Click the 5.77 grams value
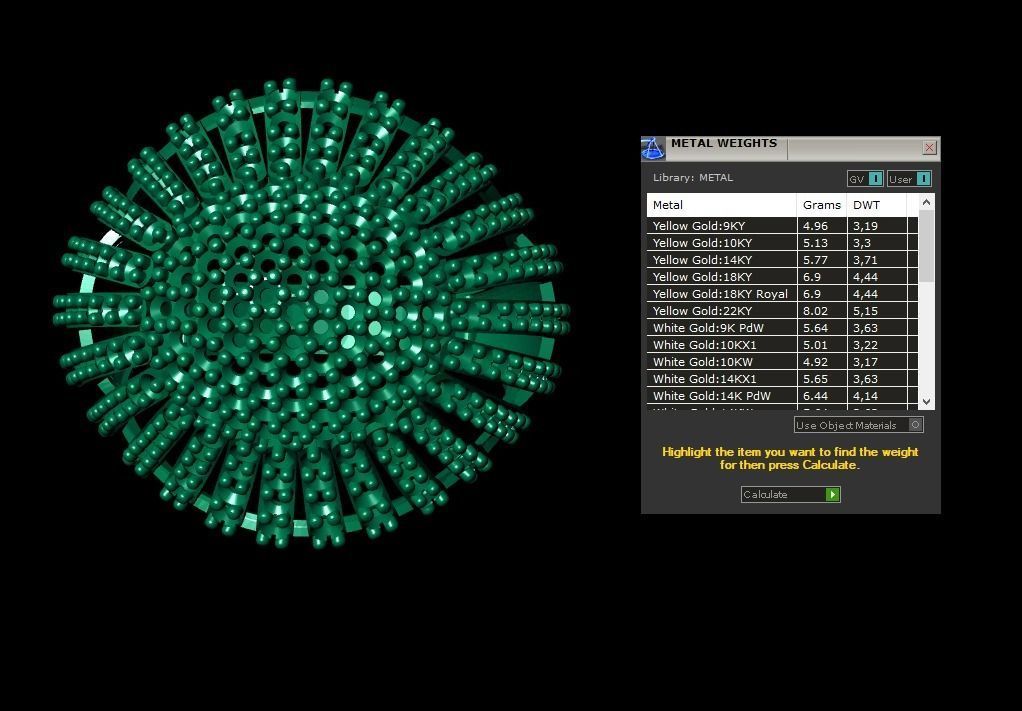The width and height of the screenshot is (1022, 711). (x=815, y=260)
